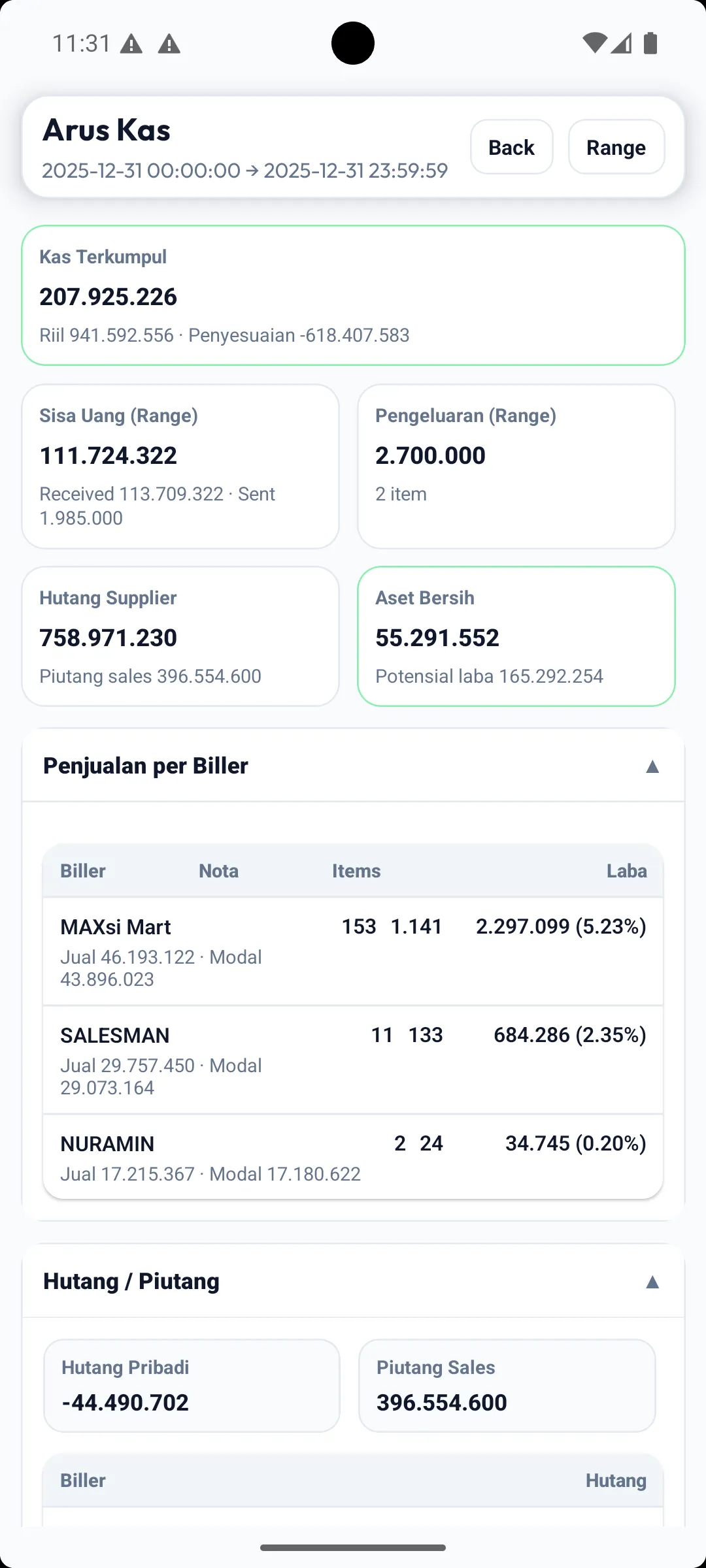Viewport: 706px width, 1568px height.
Task: Collapse the Hutang / Piutang section
Action: pyautogui.click(x=652, y=1282)
